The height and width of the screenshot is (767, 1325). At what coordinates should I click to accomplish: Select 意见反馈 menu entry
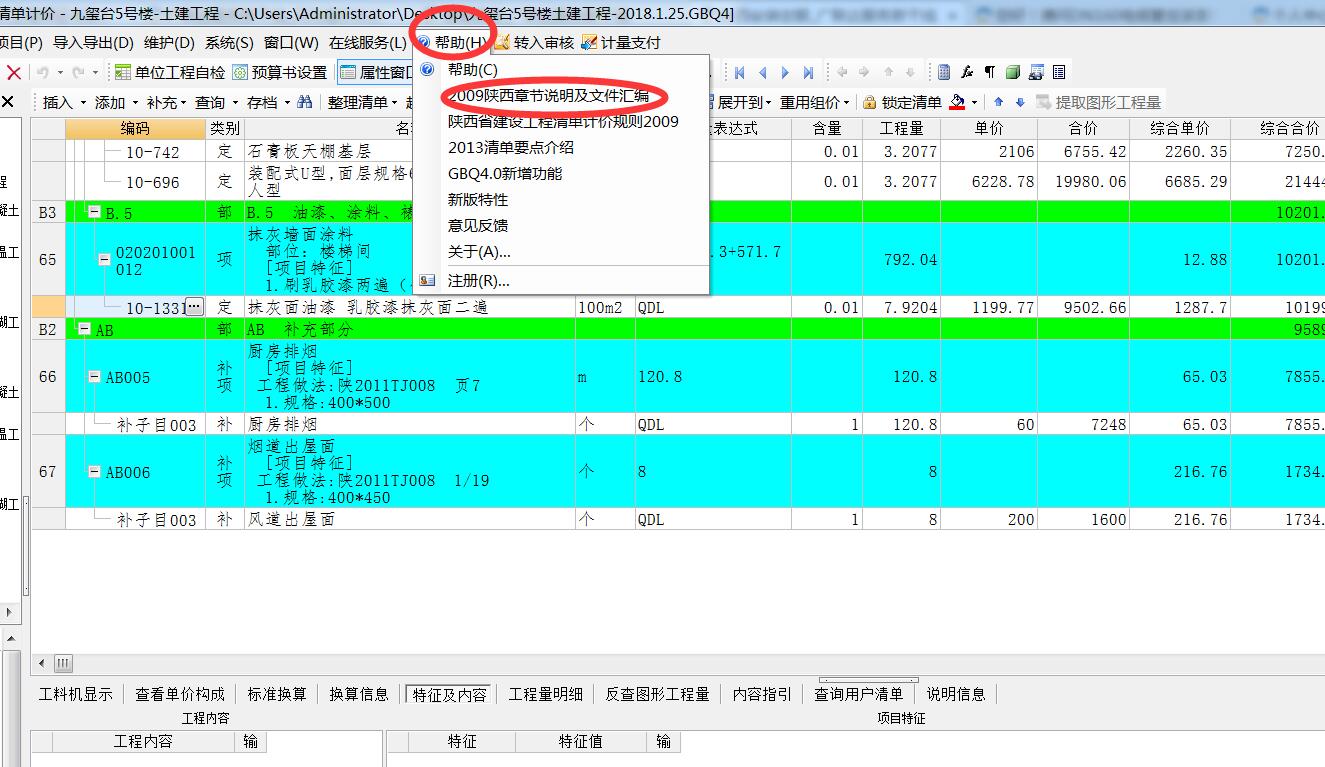(561, 225)
